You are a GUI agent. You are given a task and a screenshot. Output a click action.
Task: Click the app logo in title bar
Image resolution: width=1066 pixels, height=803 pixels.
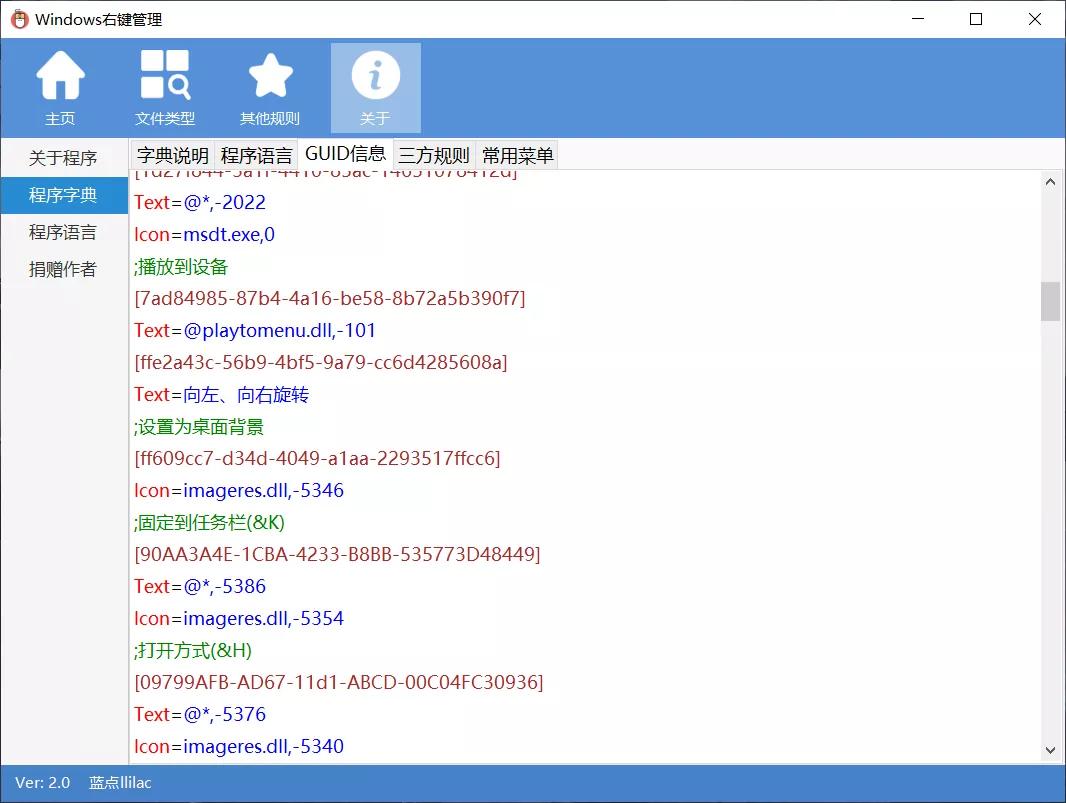[20, 19]
